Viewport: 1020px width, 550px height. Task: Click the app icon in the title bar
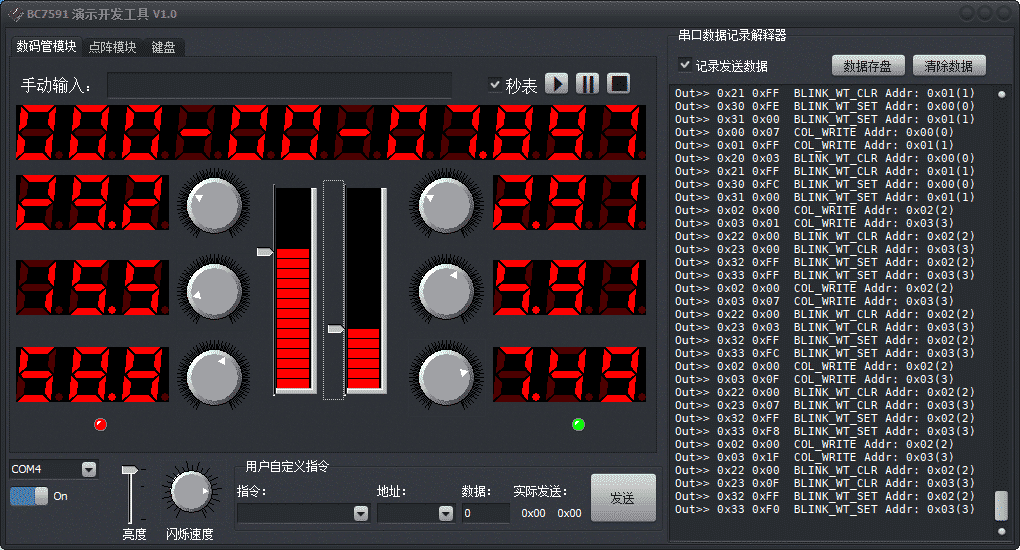[16, 14]
